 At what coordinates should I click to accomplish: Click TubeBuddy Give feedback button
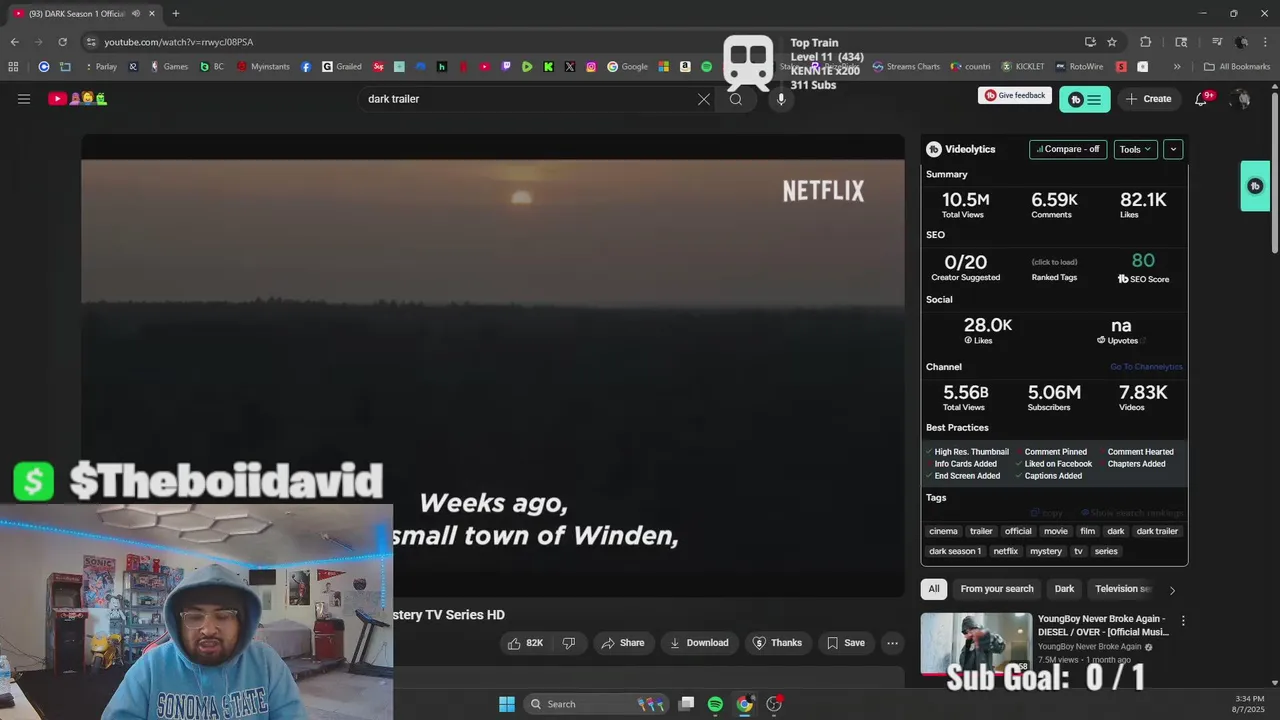[1015, 96]
